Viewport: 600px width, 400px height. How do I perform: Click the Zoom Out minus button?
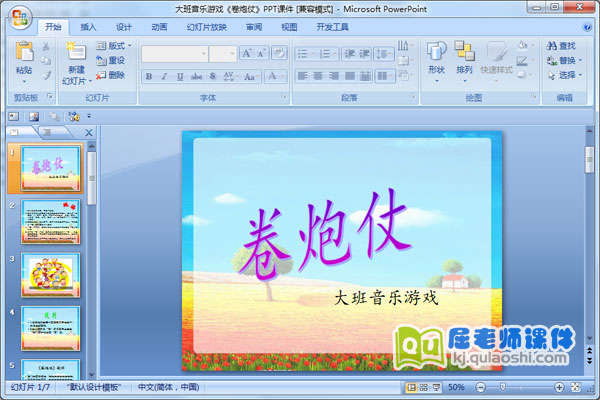481,387
